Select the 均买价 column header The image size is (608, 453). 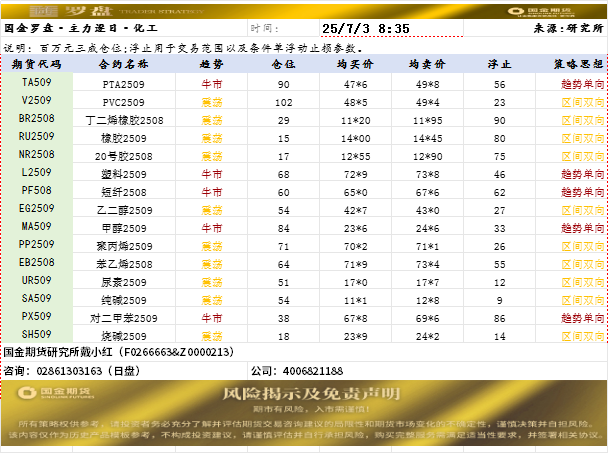(355, 64)
